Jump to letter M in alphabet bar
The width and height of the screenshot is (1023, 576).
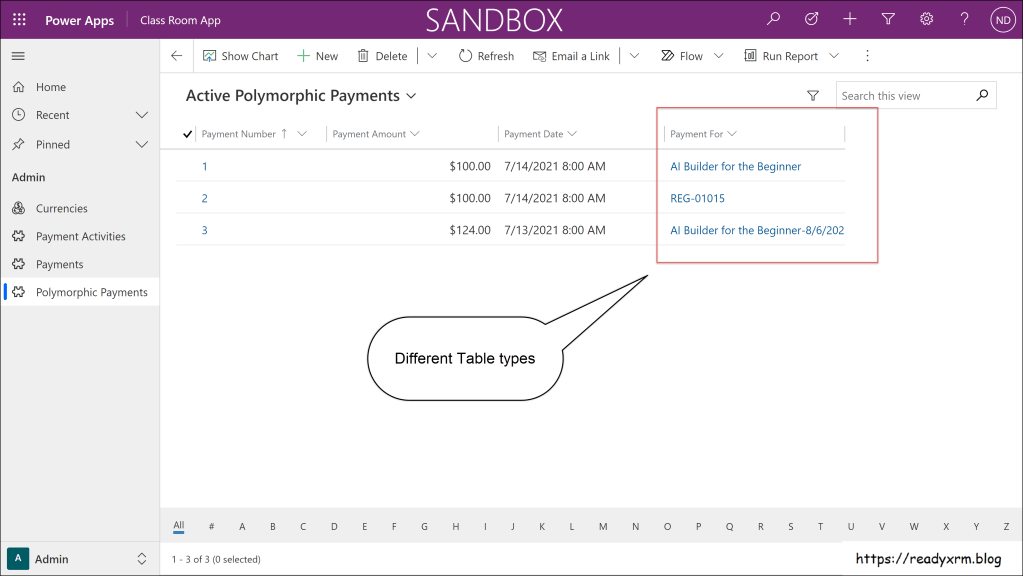(x=602, y=526)
